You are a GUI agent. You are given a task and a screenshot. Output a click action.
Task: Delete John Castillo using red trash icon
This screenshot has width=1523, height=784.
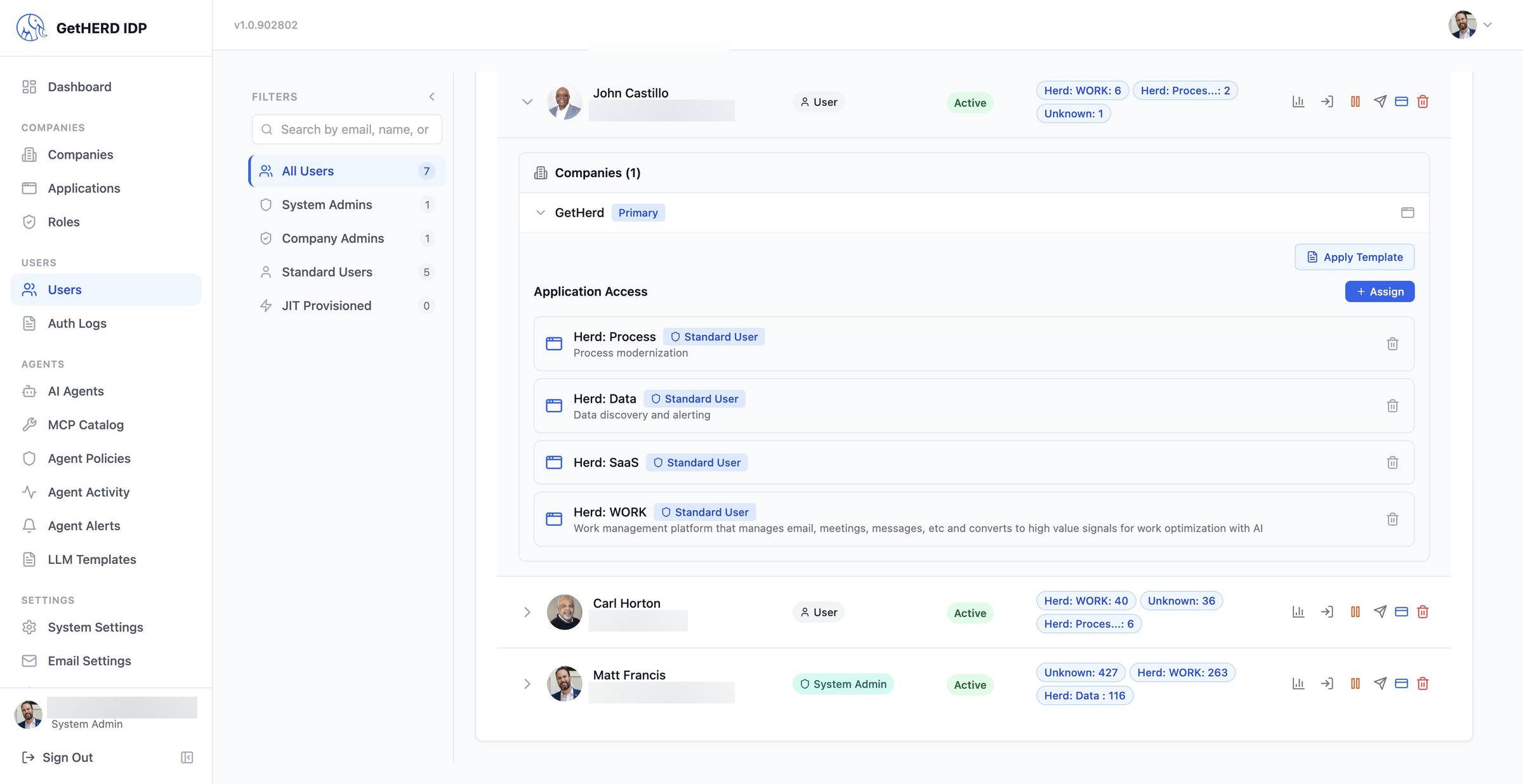[x=1423, y=101]
